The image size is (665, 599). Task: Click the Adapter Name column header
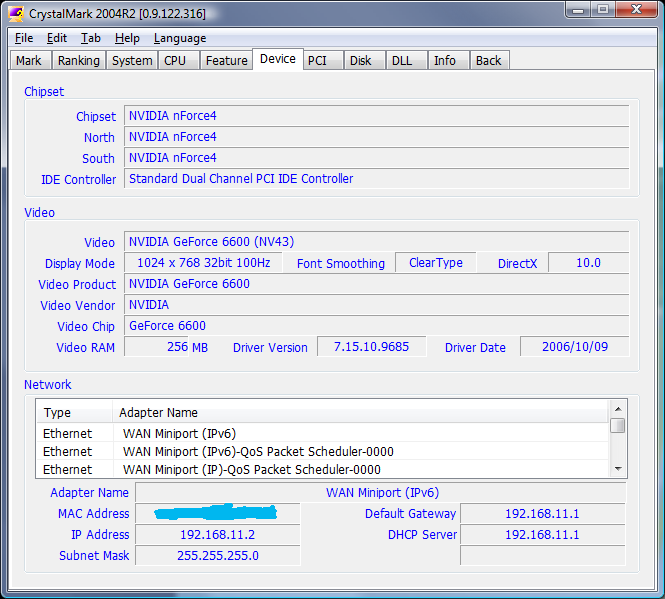360,412
